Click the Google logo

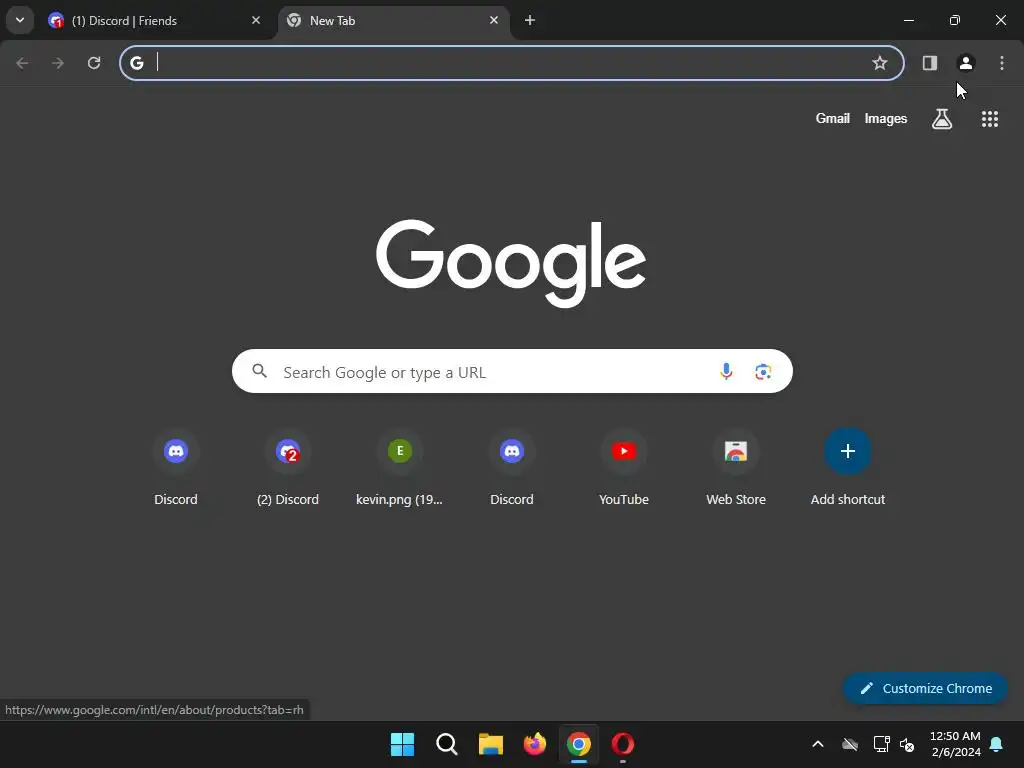[x=511, y=263]
